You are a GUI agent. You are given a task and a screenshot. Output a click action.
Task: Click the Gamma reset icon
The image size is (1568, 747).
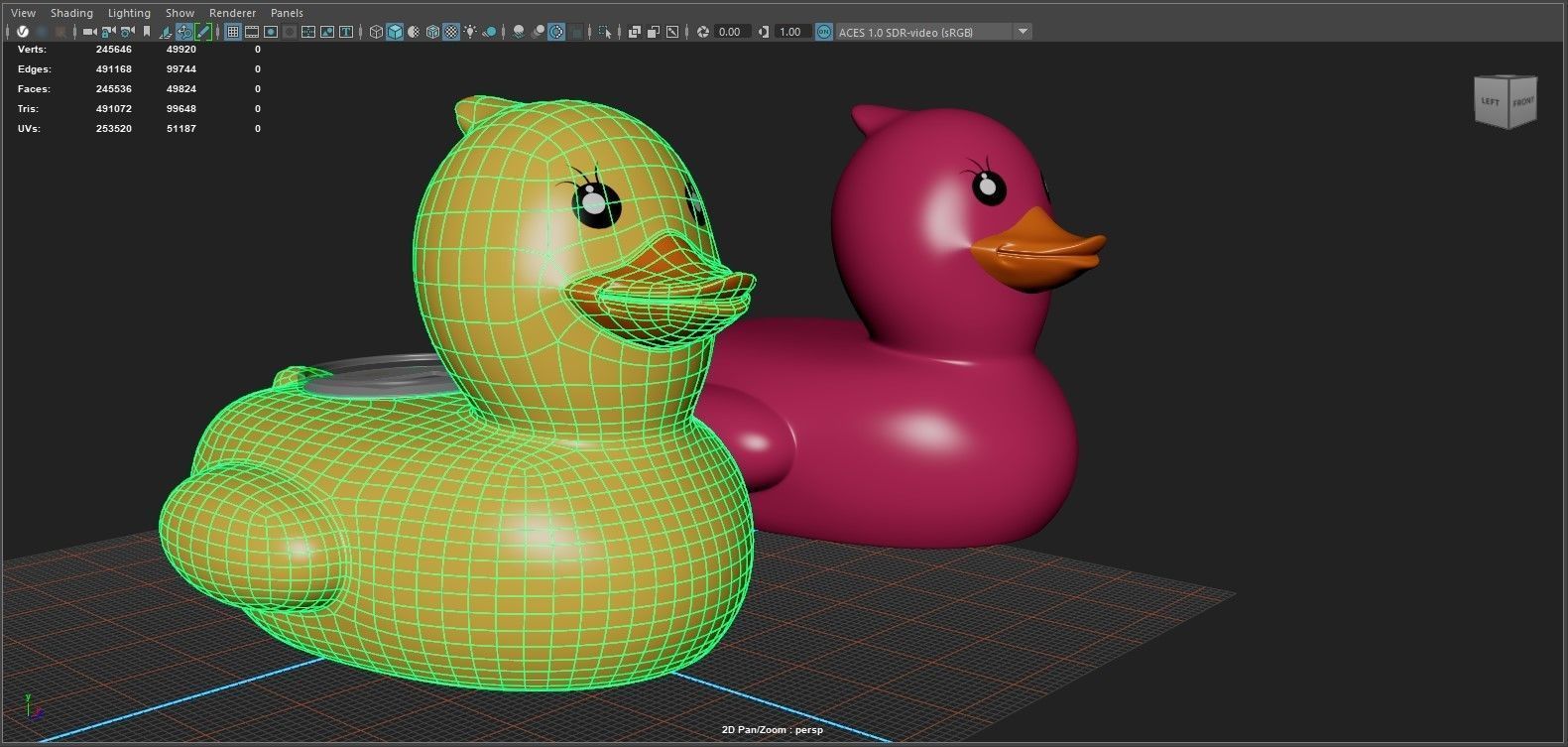764,32
